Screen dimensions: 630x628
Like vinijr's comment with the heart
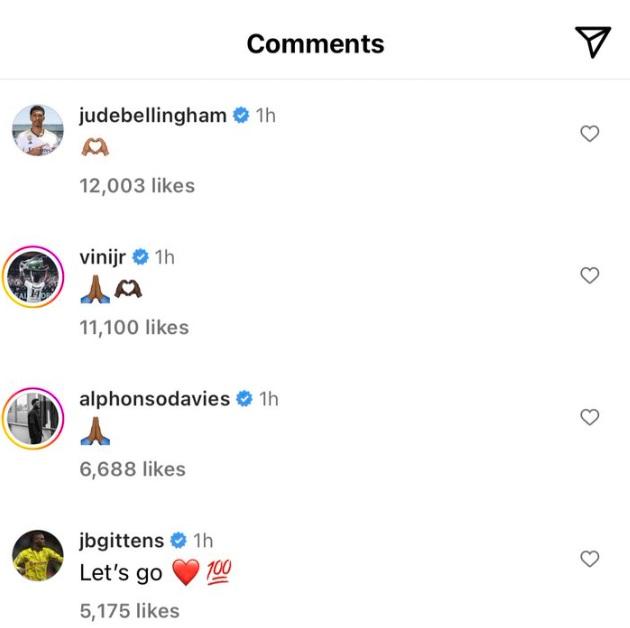[x=590, y=275]
